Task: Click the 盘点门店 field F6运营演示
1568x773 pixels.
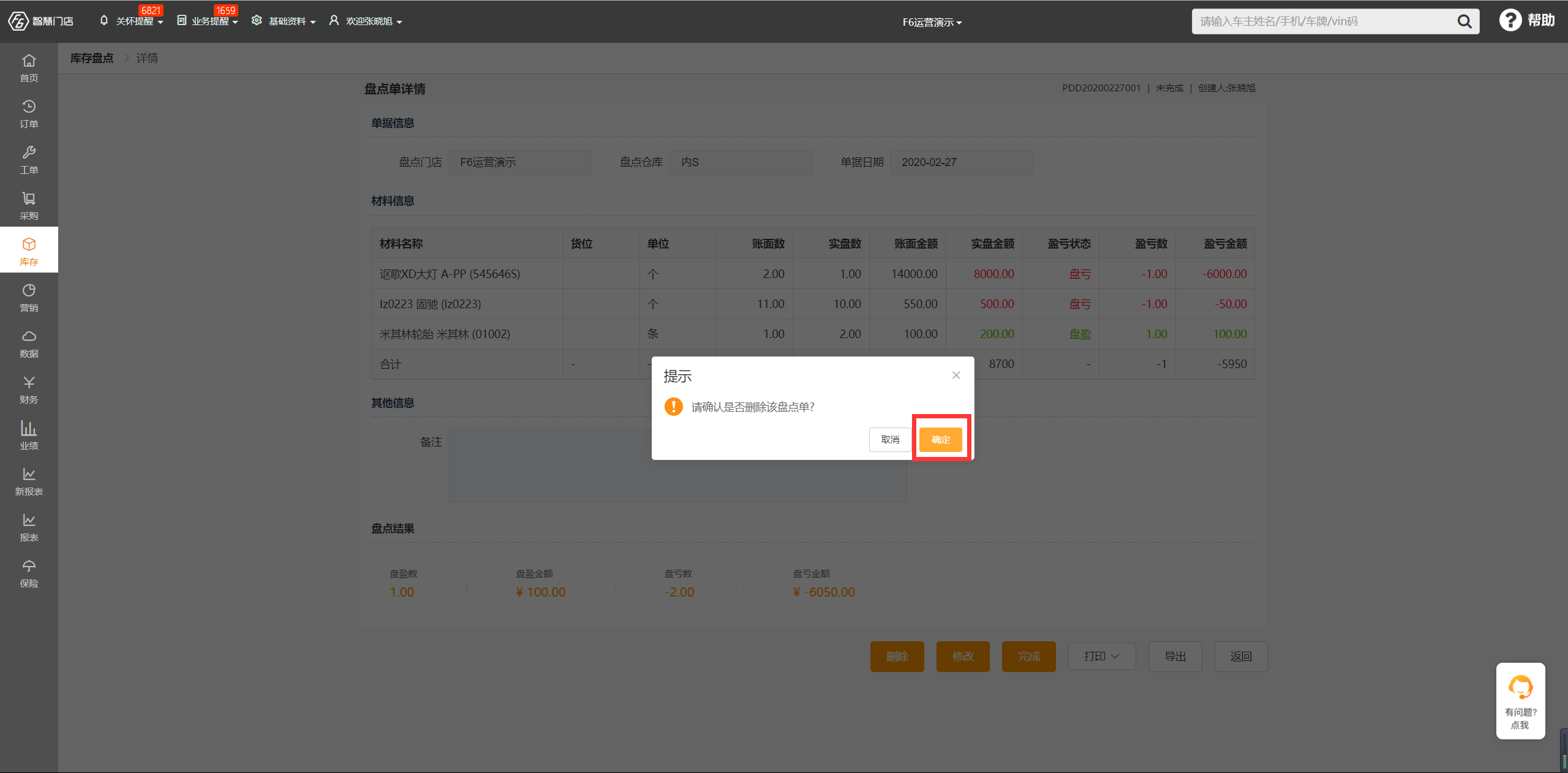Action: click(519, 162)
